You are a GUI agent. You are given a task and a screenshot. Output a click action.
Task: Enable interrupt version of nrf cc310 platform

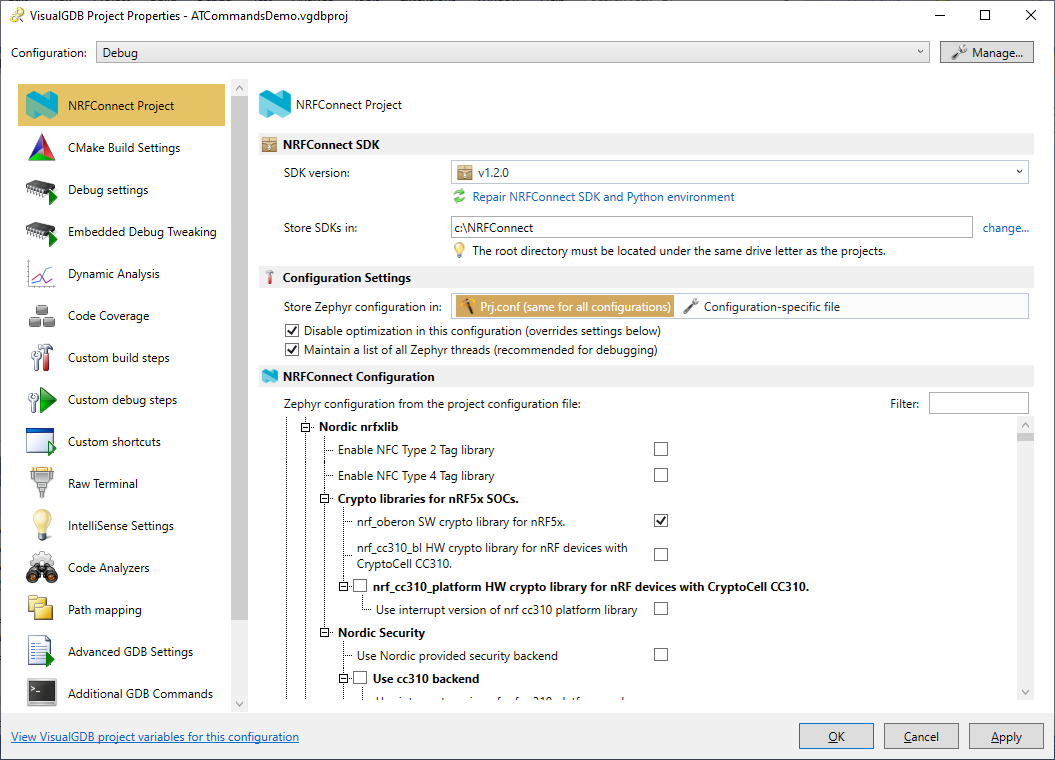(661, 609)
